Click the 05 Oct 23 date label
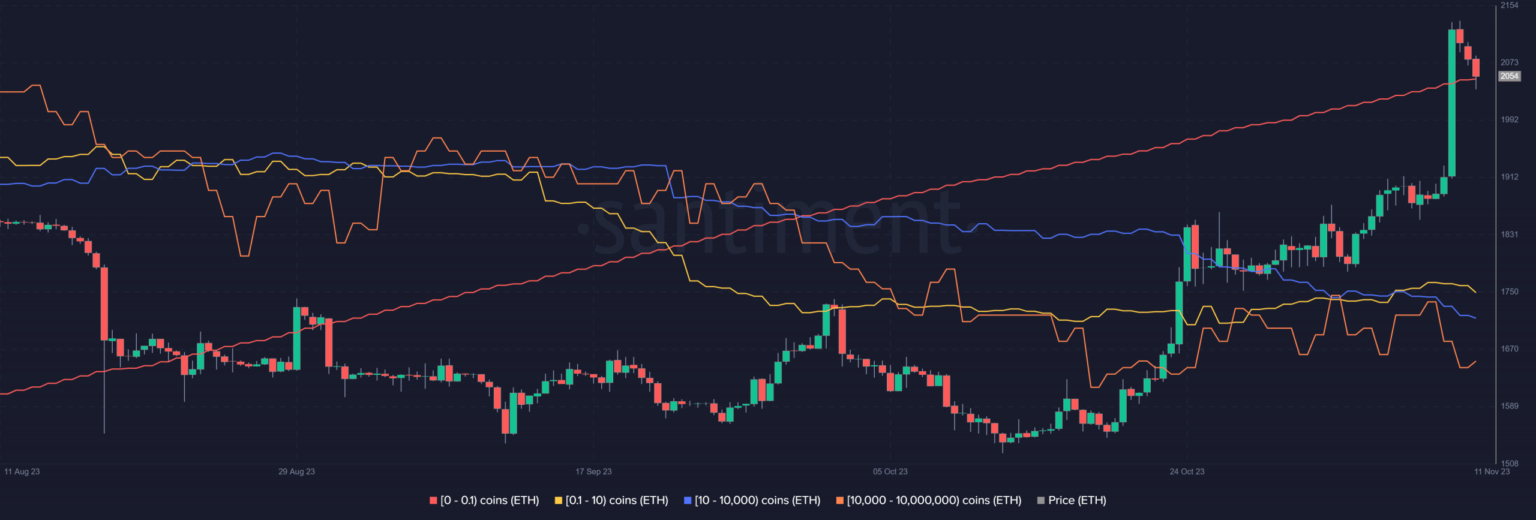This screenshot has width=1536, height=520. 889,470
